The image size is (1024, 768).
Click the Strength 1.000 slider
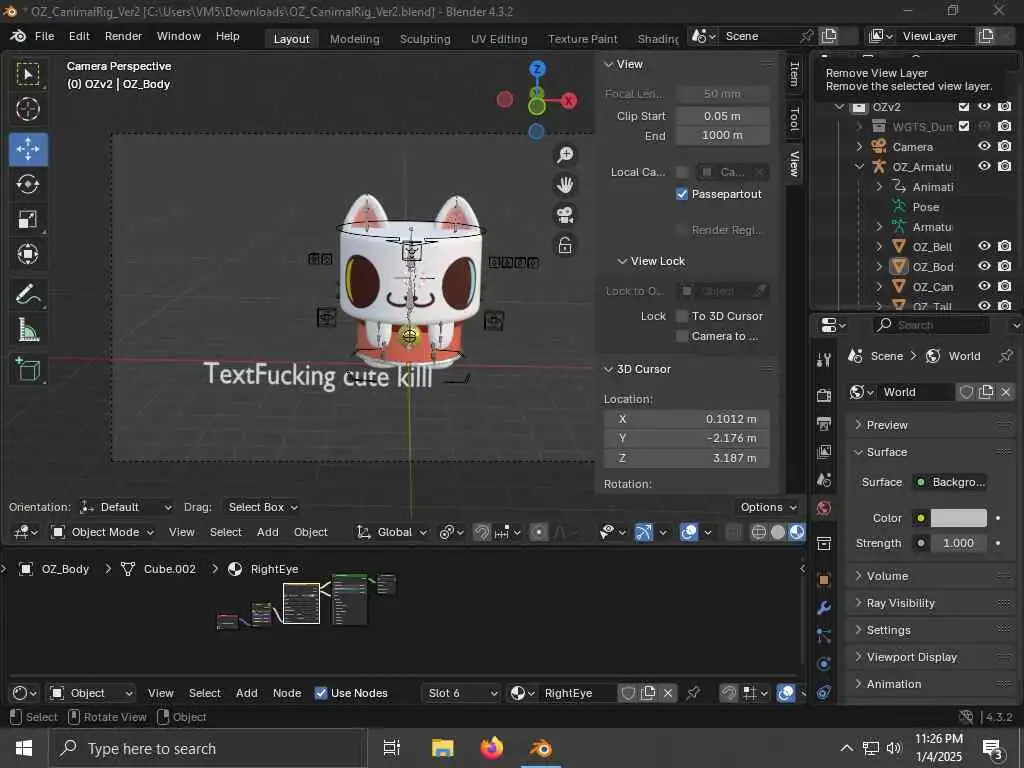[958, 543]
